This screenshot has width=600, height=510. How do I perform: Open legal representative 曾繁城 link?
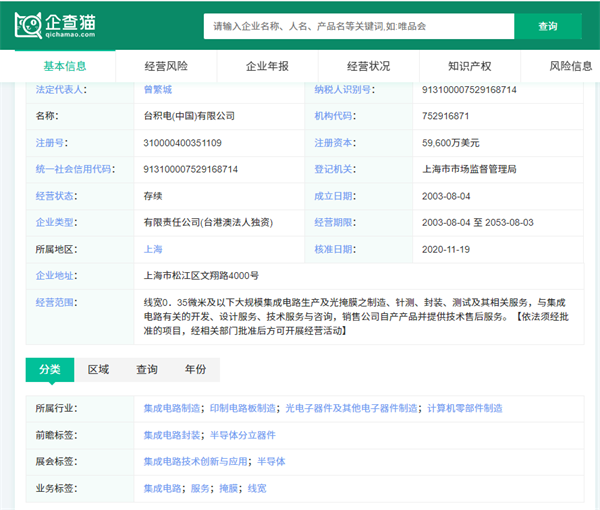click(x=158, y=90)
